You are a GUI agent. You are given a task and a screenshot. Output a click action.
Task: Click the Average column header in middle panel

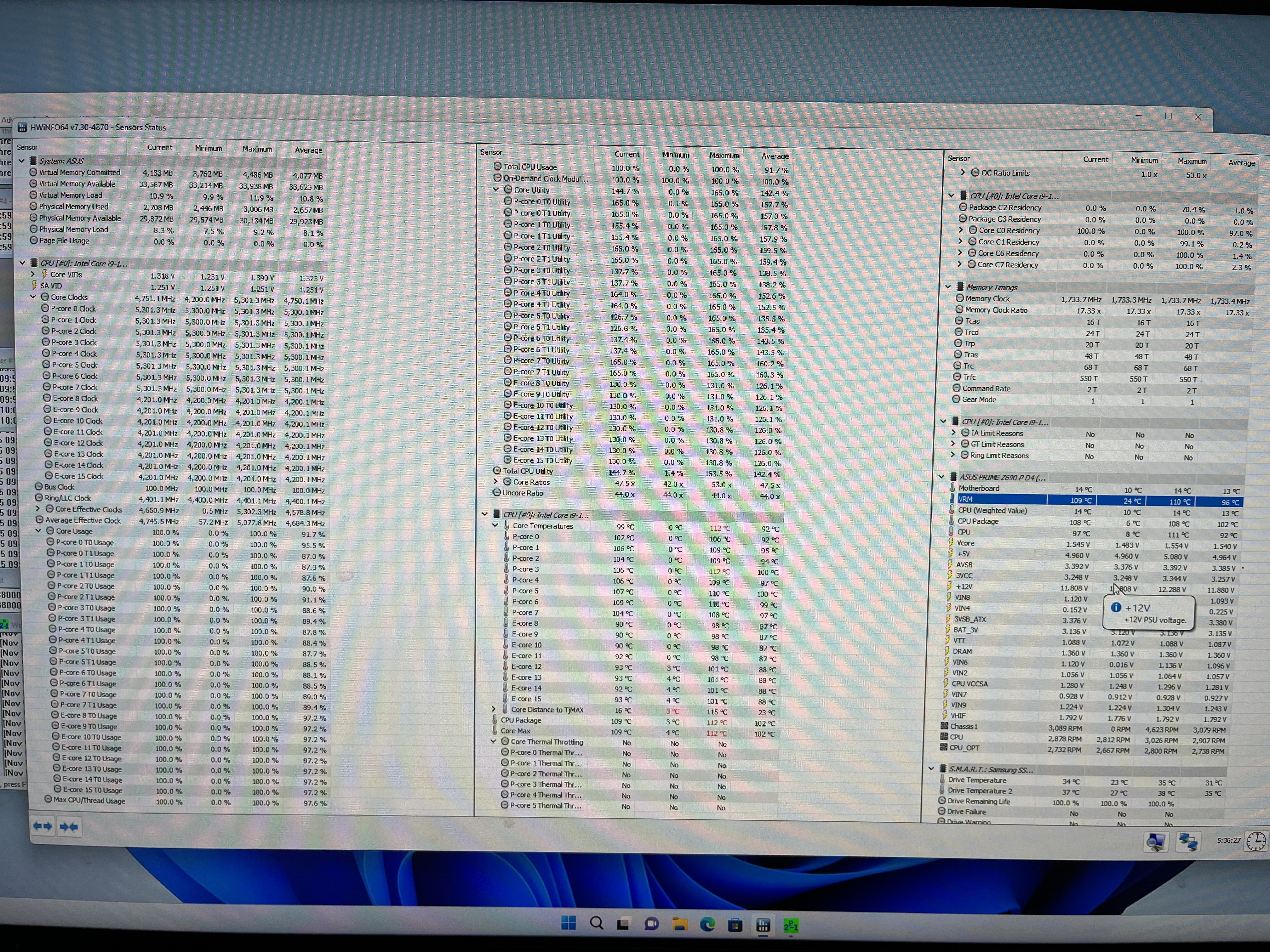tap(775, 156)
